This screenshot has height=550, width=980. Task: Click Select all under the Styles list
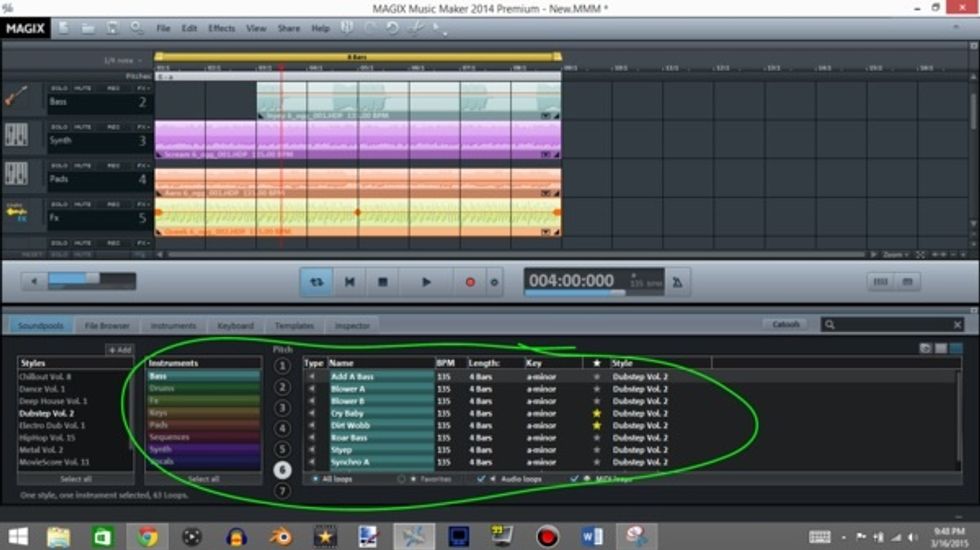coord(76,479)
